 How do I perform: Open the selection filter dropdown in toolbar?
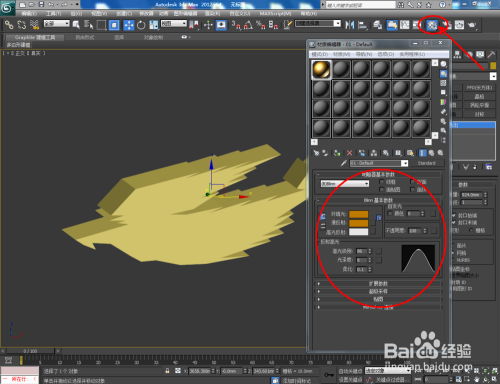tap(57, 23)
